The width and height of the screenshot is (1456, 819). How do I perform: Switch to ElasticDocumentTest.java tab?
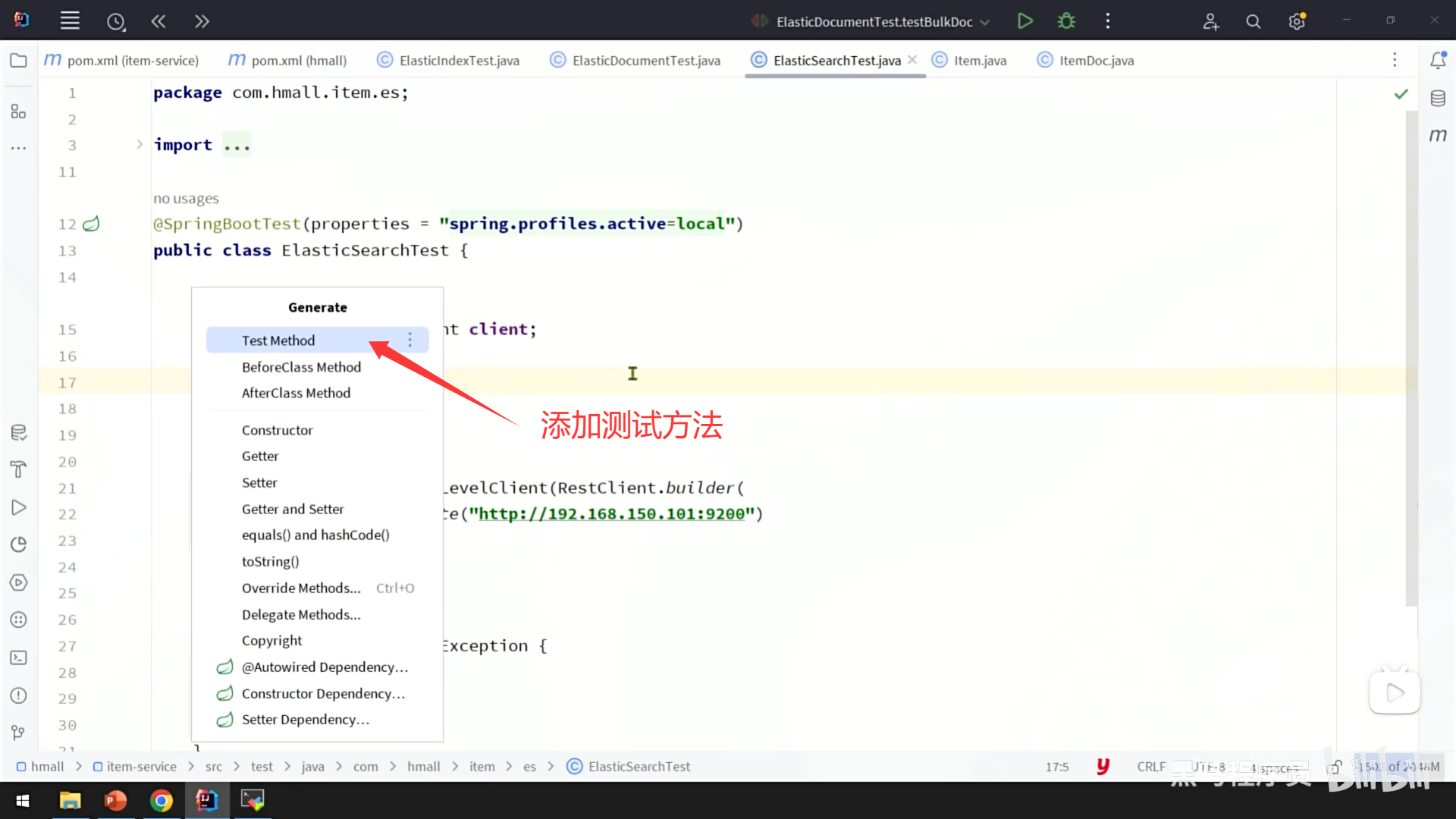coord(645,61)
